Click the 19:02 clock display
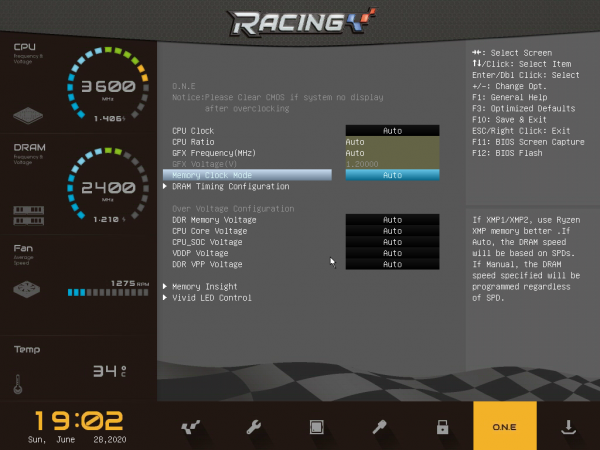 pyautogui.click(x=79, y=421)
